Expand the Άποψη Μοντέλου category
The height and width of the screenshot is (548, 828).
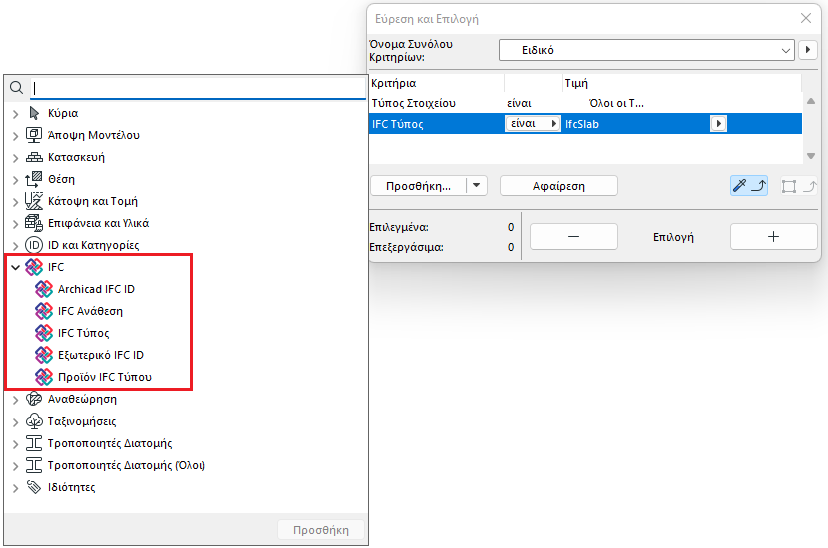(x=15, y=136)
